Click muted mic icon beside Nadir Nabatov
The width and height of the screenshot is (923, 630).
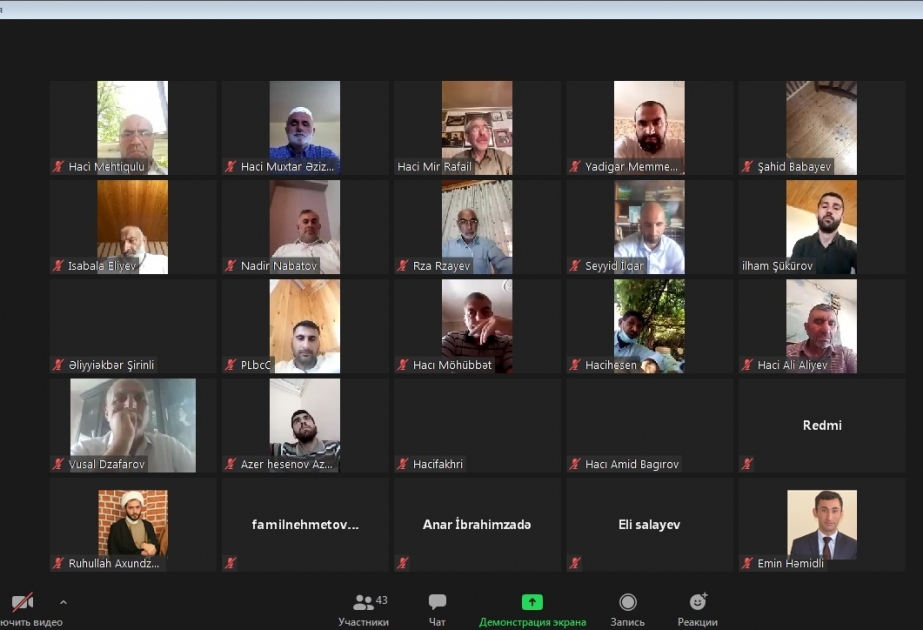point(230,266)
